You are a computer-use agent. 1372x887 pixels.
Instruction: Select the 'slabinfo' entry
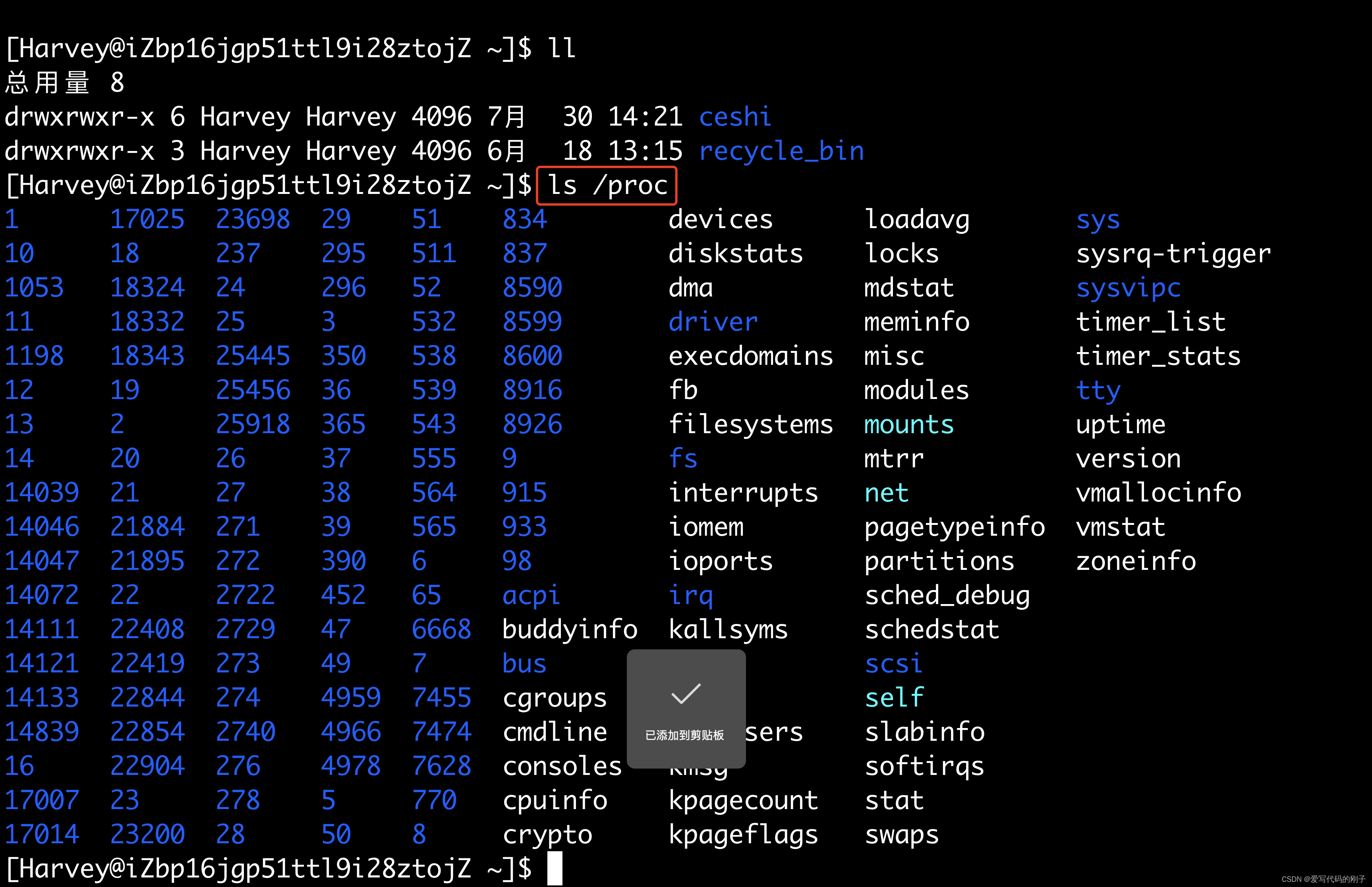pyautogui.click(x=925, y=732)
